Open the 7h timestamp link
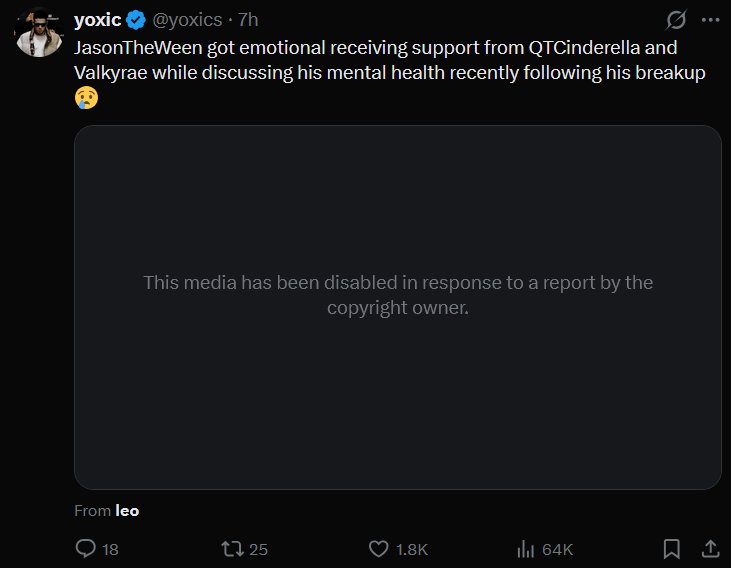 click(248, 20)
